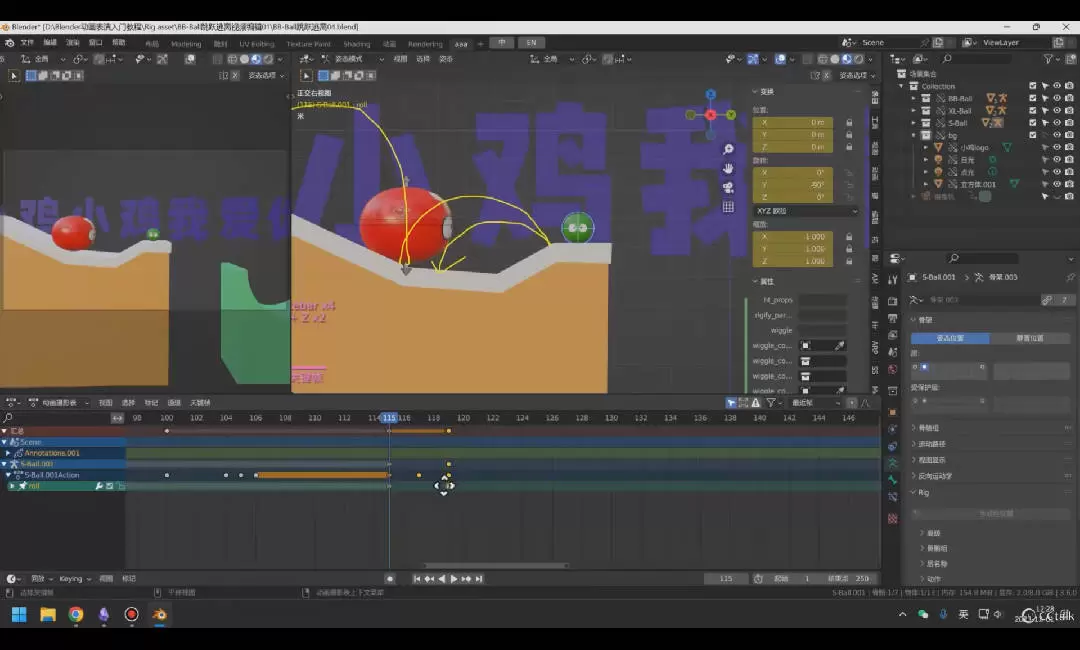
Task: Open Chrome from the Windows taskbar
Action: [x=76, y=614]
